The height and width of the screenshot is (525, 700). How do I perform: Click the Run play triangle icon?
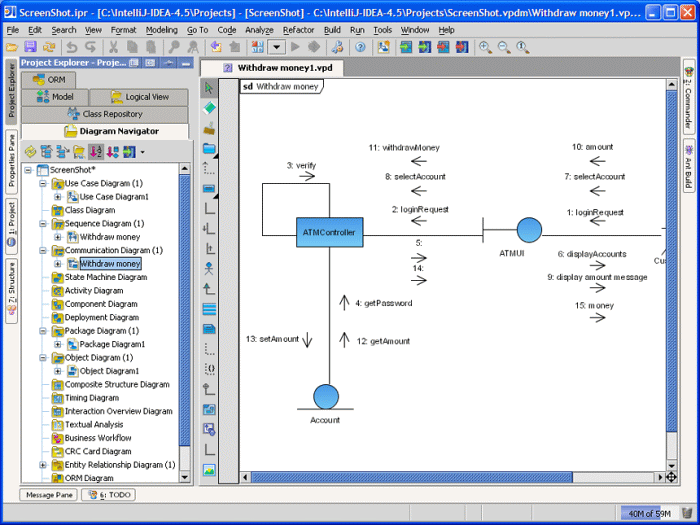(295, 46)
